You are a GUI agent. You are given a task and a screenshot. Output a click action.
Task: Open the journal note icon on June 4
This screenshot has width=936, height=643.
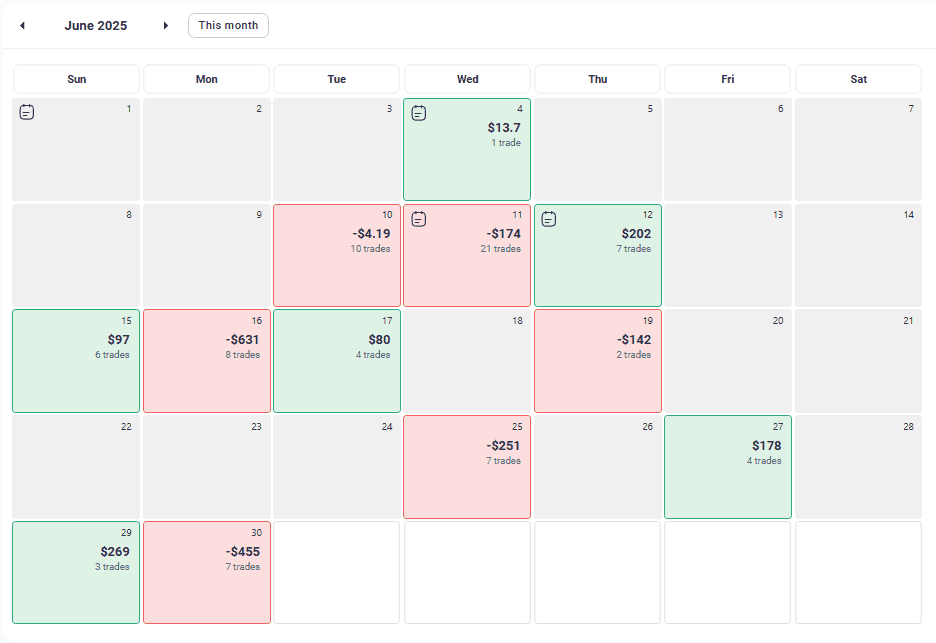tap(419, 113)
